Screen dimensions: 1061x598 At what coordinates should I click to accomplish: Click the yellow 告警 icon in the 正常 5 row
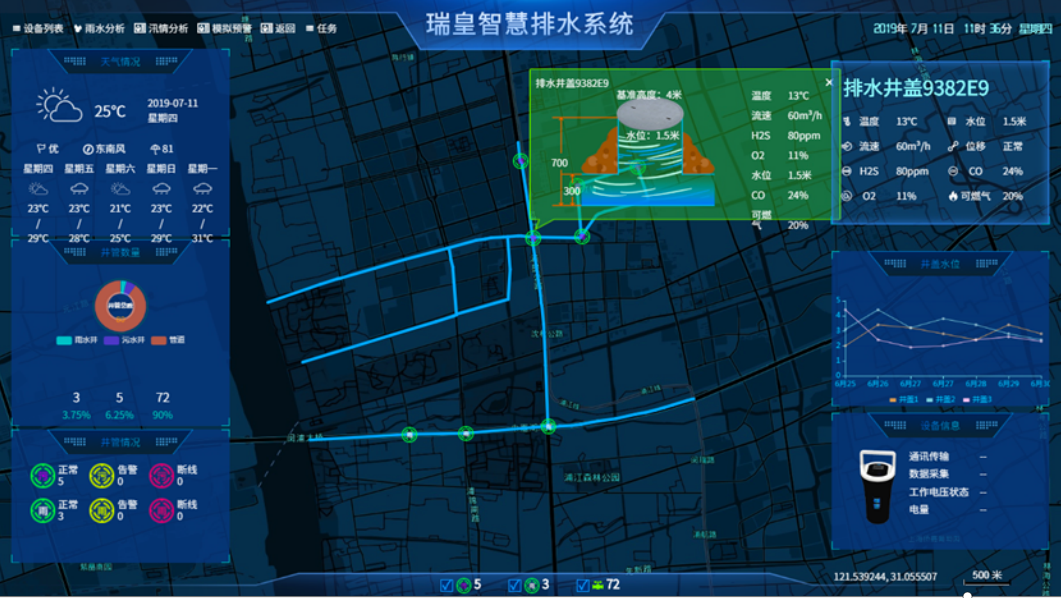101,476
